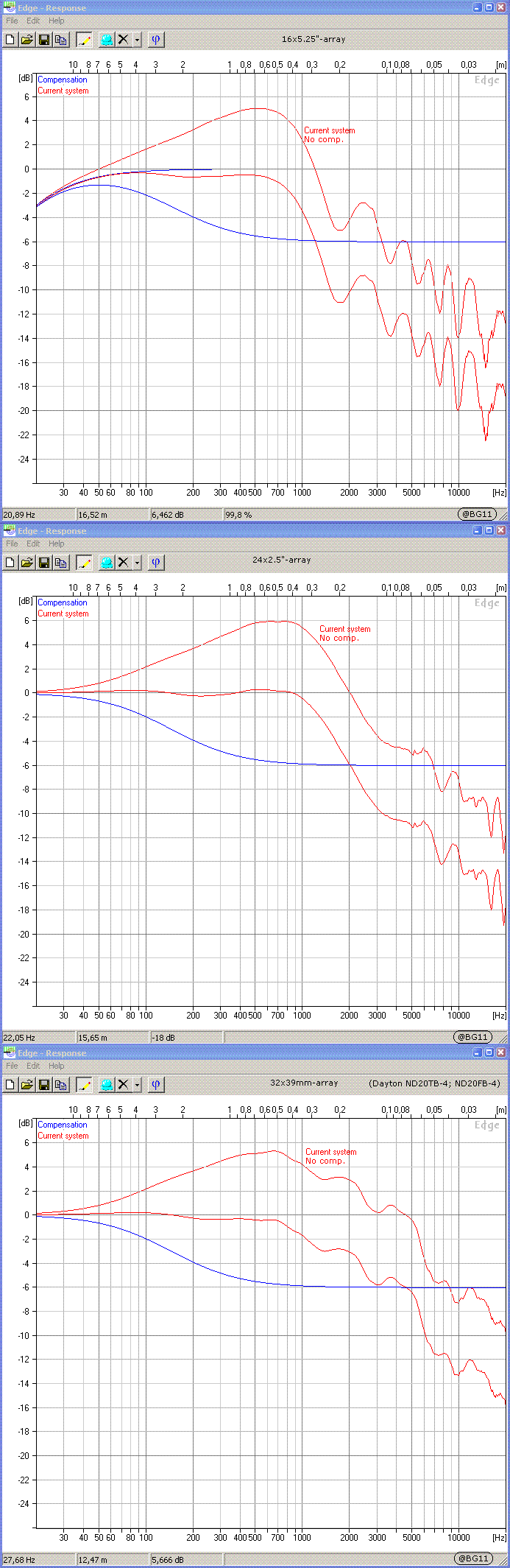
Task: Click 12,47 m status bar value
Action: point(93,1560)
